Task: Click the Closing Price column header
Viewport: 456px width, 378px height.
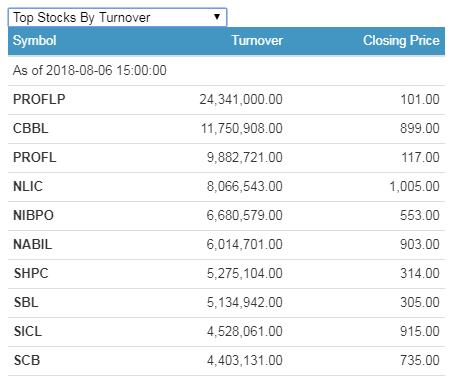Action: (401, 41)
